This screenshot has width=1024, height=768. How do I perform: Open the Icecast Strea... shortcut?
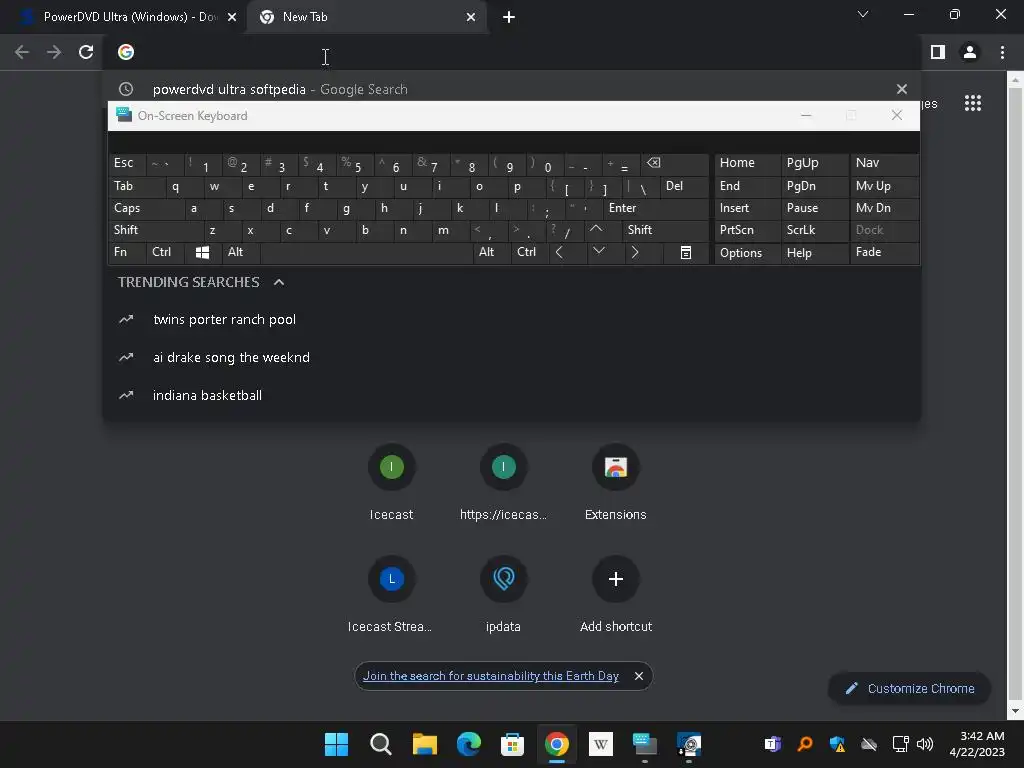pos(391,596)
